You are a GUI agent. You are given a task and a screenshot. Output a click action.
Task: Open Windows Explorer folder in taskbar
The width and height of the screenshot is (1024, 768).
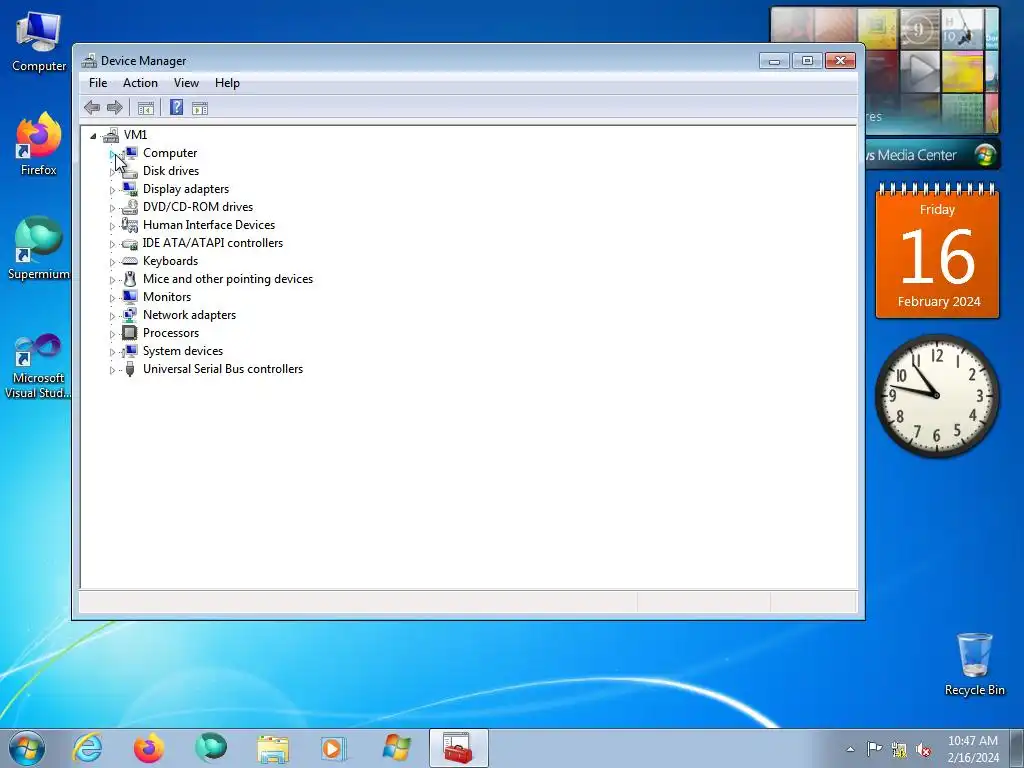pyautogui.click(x=273, y=748)
